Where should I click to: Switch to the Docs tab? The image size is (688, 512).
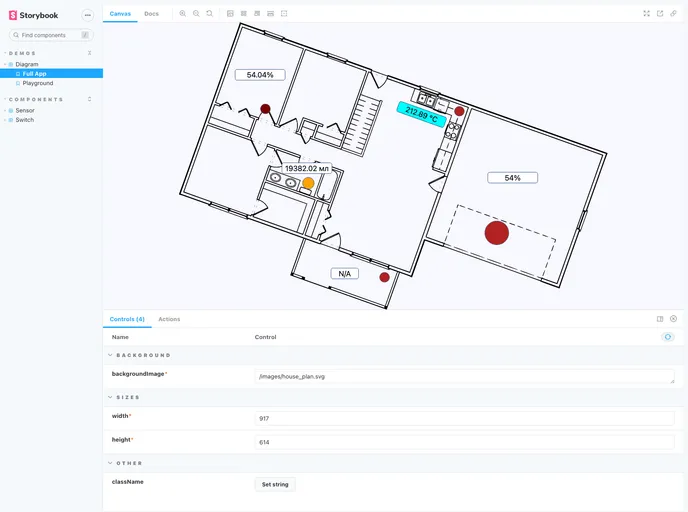click(151, 14)
